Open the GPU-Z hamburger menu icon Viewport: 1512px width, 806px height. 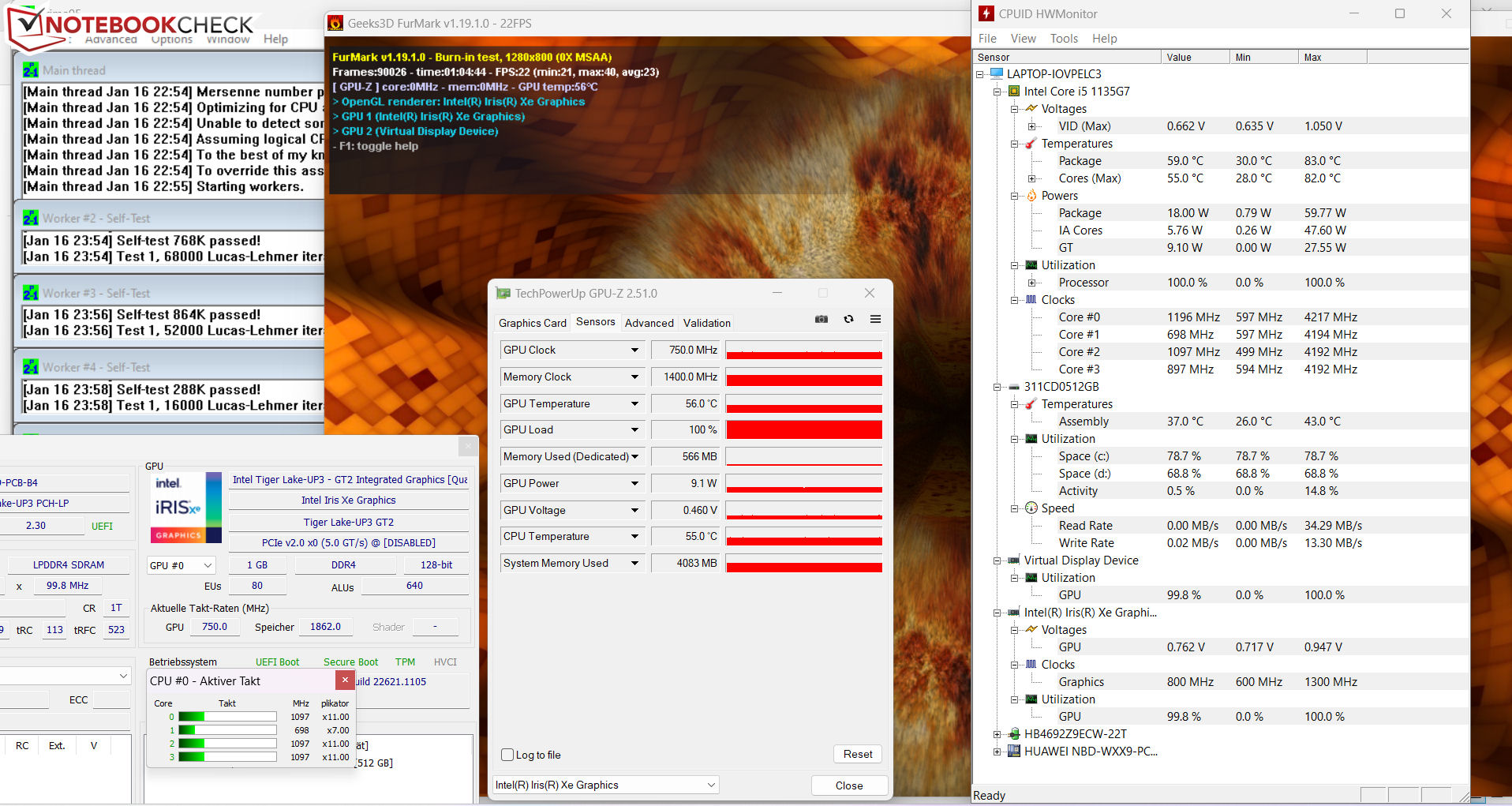click(x=875, y=319)
